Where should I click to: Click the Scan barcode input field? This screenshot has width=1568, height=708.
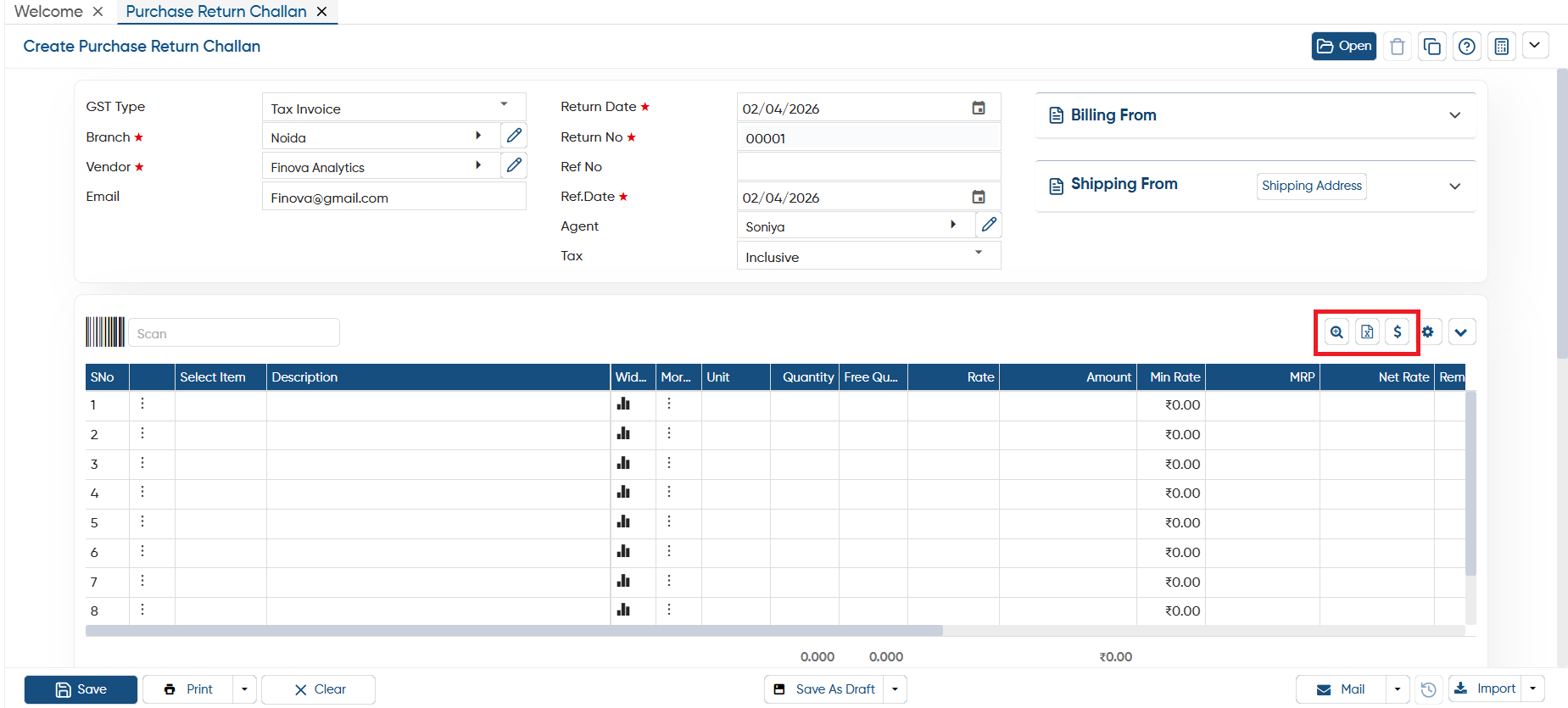pos(234,333)
